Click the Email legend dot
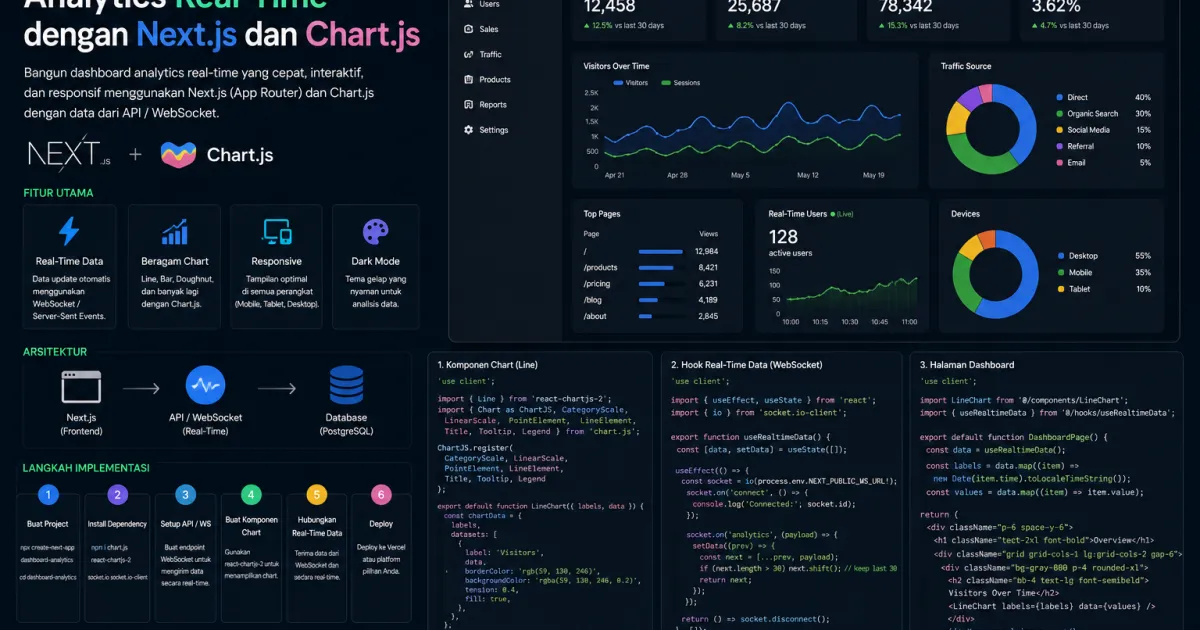 point(1059,162)
